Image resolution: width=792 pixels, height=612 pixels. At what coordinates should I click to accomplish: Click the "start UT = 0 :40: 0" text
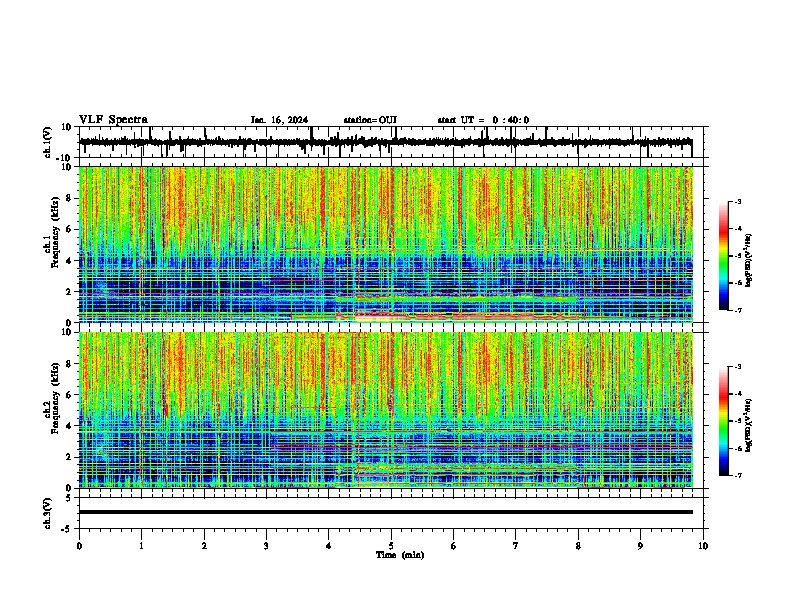point(483,120)
